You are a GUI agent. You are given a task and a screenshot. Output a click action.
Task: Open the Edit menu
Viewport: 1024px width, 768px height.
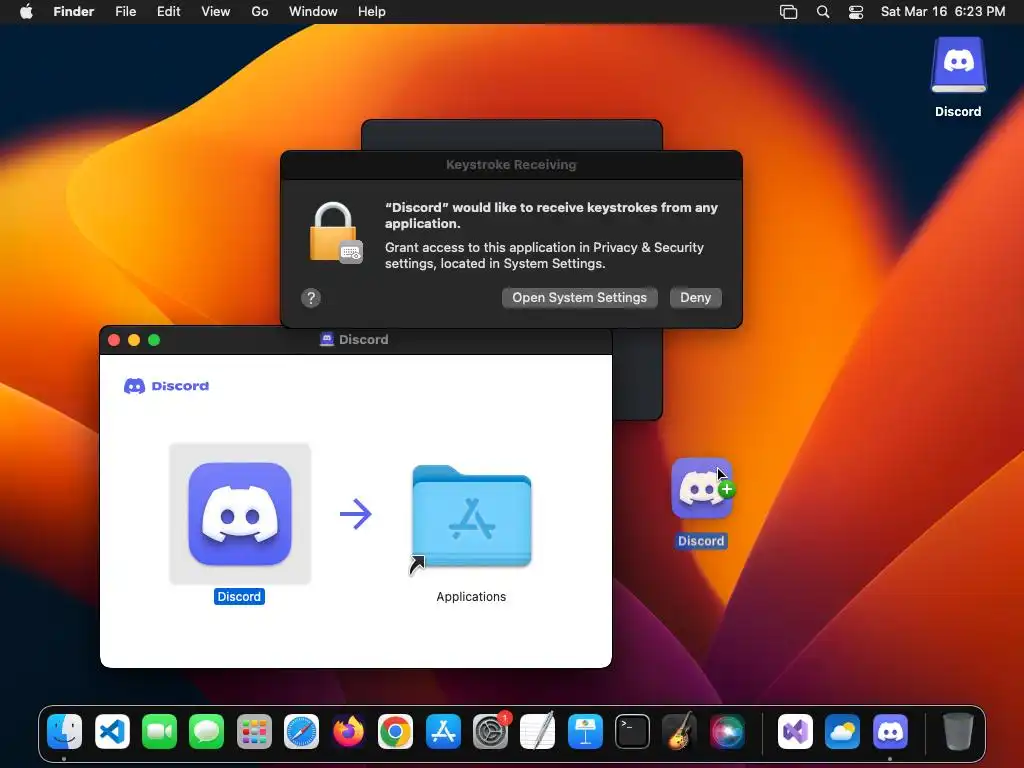[x=168, y=12]
